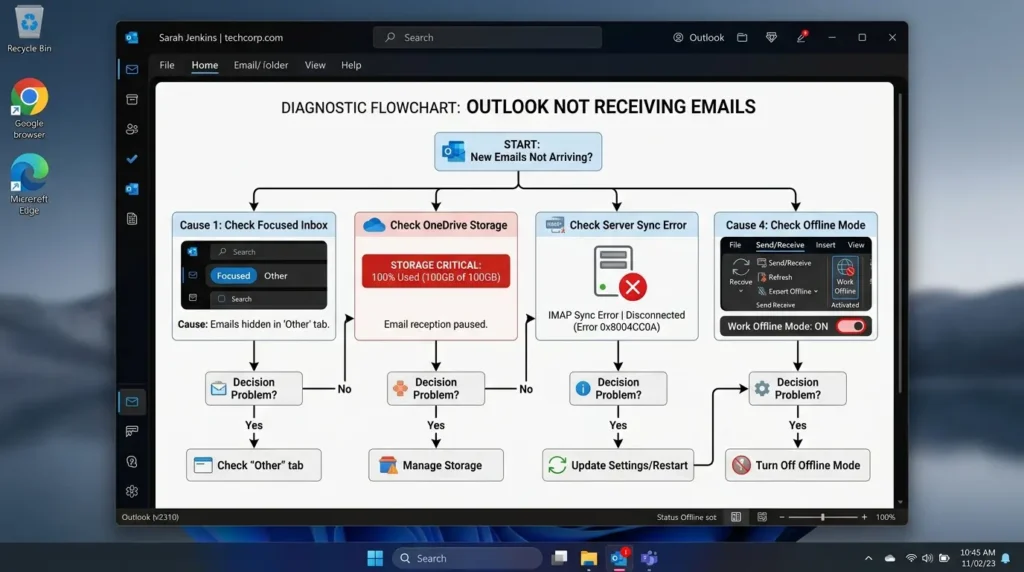Open the settings gear icon in sidebar
Image resolution: width=1024 pixels, height=572 pixels.
click(132, 491)
